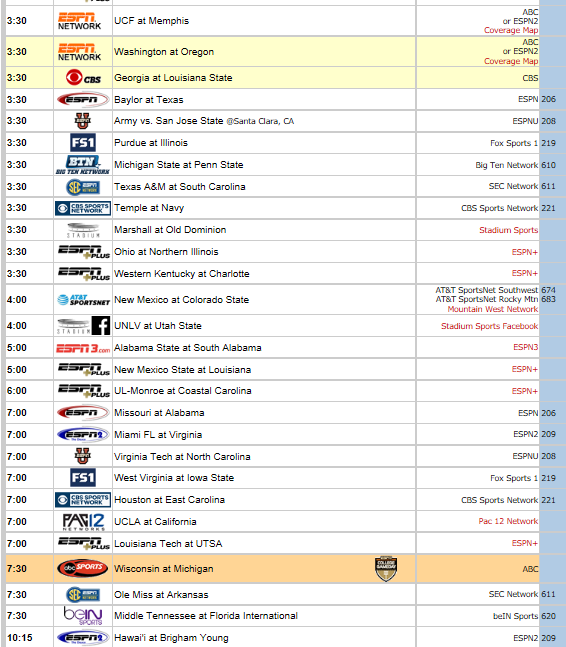The width and height of the screenshot is (566, 647).
Task: Open the ESPN3 link for Alabama State game
Action: pos(526,347)
